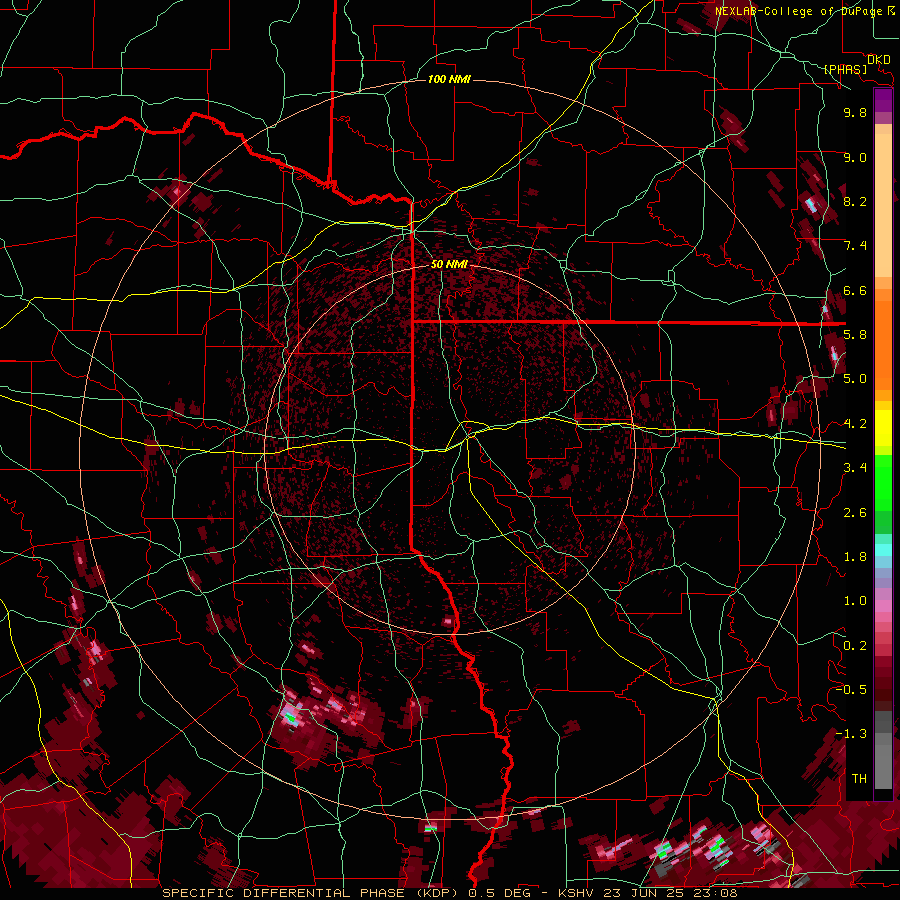Click the 9.0 value on the legend

click(x=855, y=157)
